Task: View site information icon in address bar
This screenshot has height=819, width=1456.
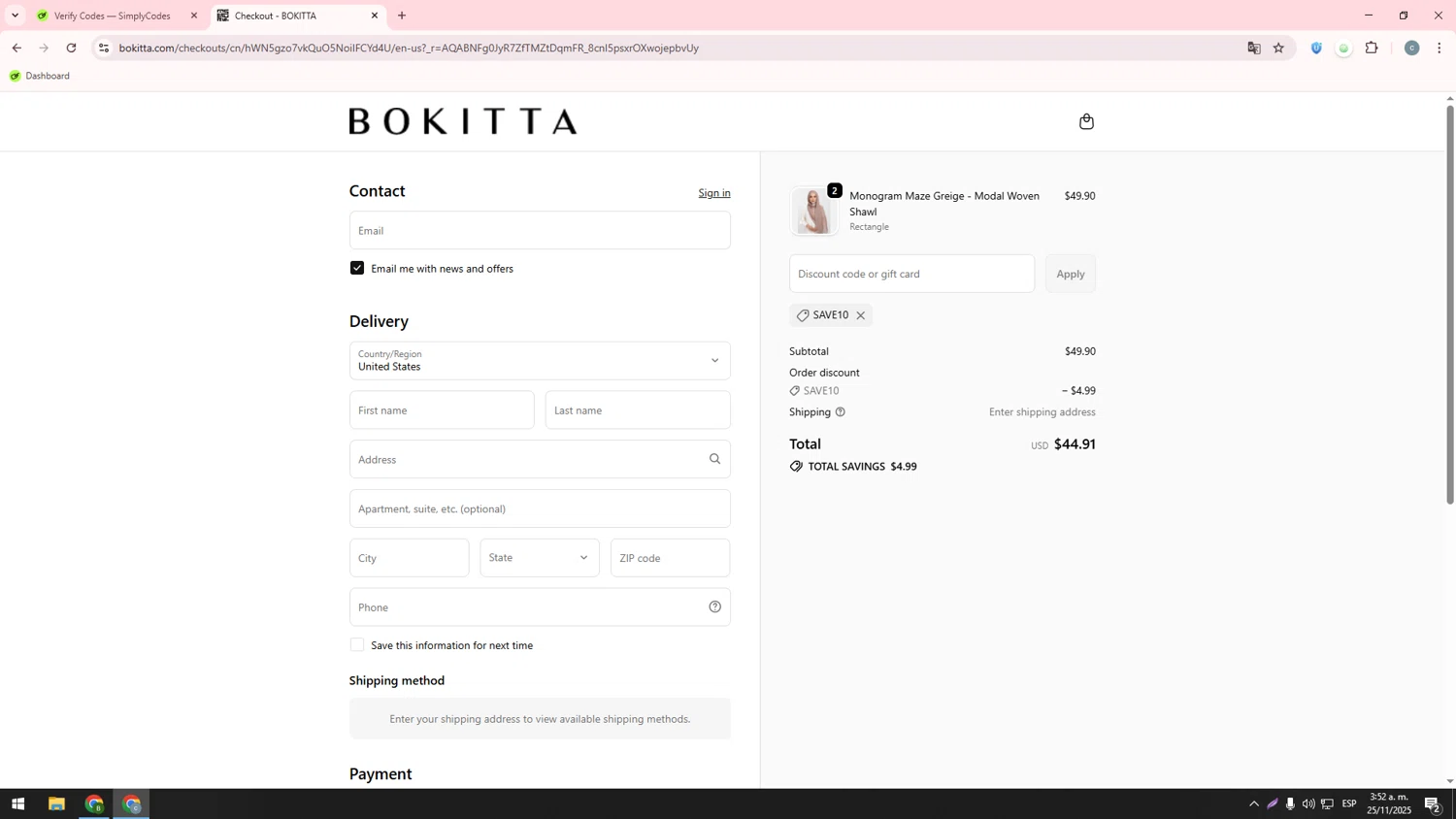Action: (x=104, y=48)
